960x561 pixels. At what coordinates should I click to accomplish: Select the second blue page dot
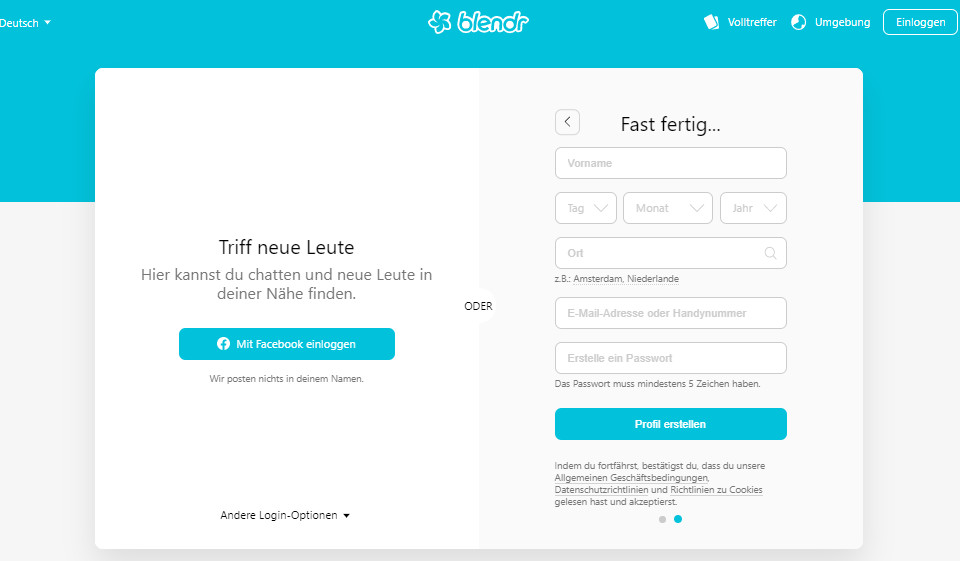(x=678, y=520)
